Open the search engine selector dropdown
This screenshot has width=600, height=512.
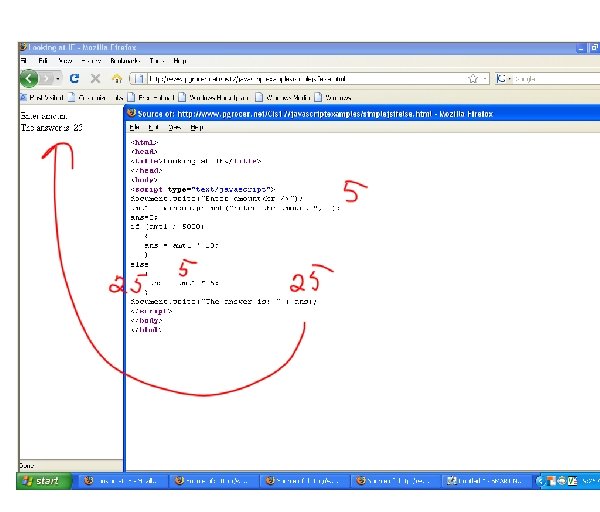[x=504, y=79]
